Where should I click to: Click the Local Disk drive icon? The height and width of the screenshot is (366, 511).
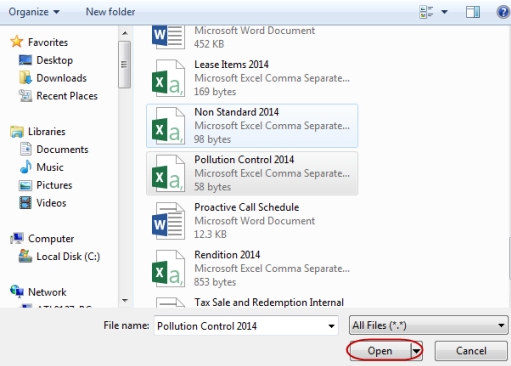(25, 256)
